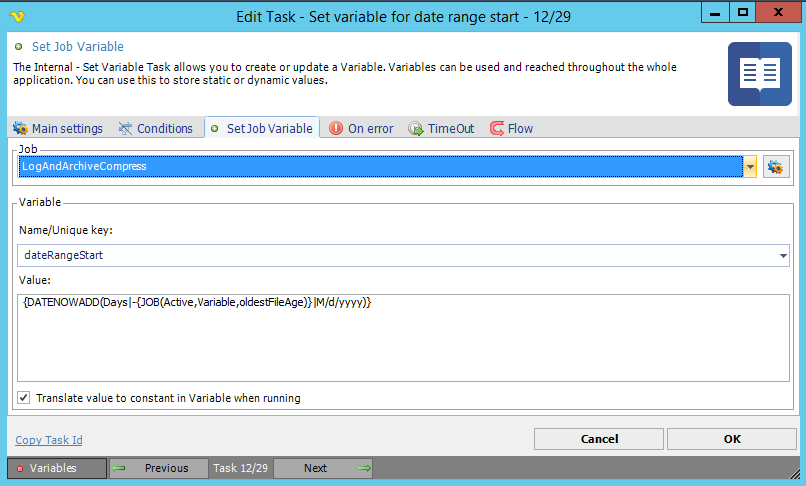This screenshot has width=806, height=486.
Task: Select the Set Job Variable tab
Action: point(261,128)
